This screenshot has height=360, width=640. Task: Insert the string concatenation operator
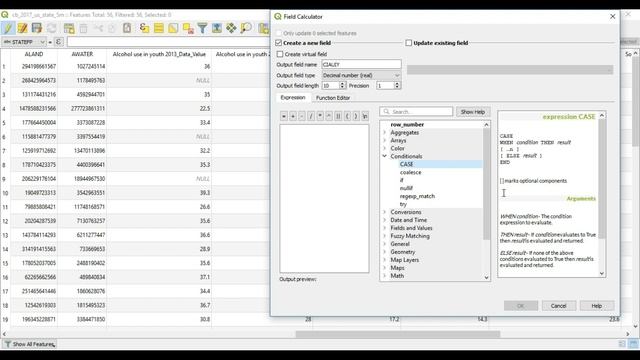338,116
